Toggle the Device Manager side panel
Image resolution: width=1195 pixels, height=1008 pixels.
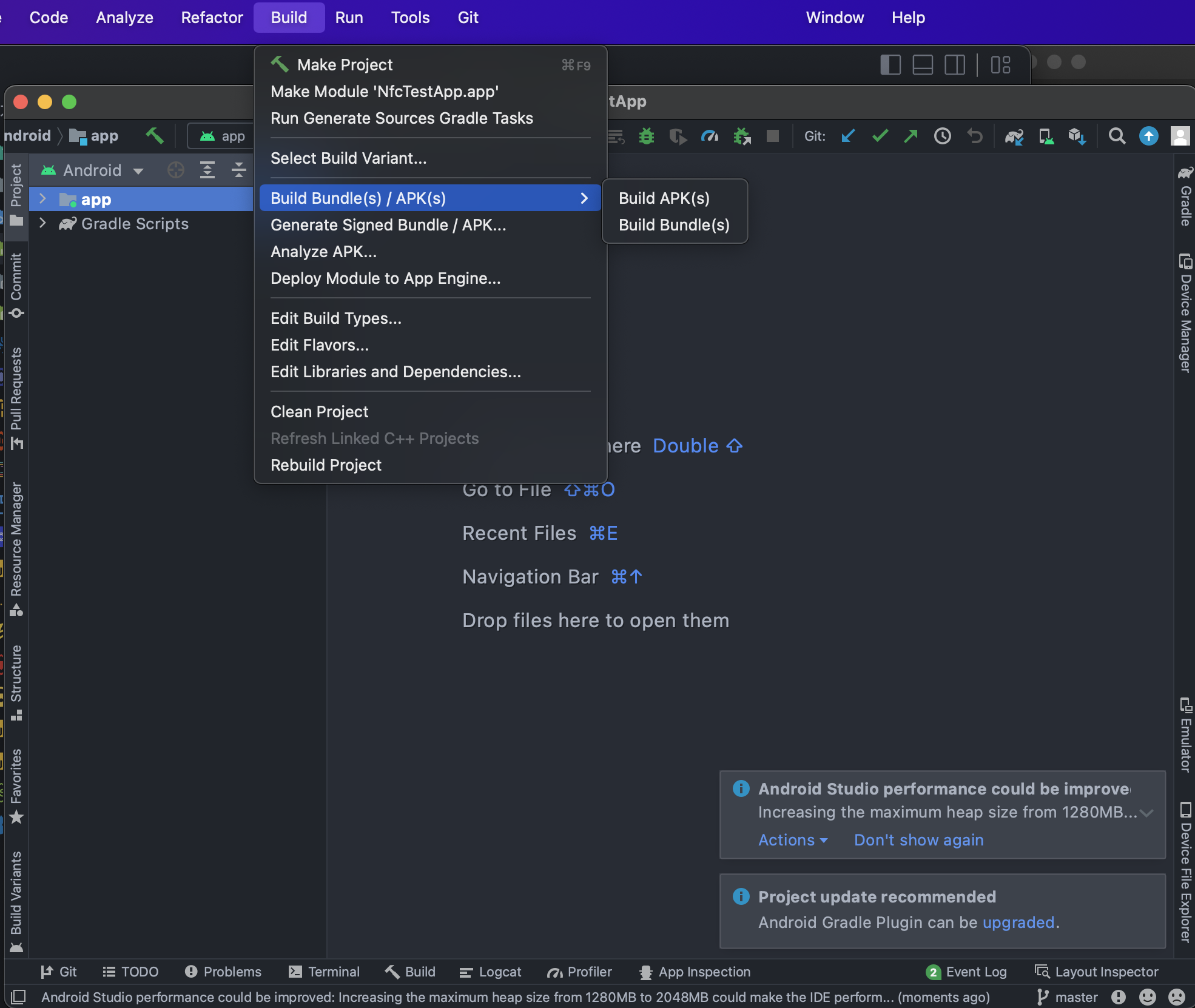1185,314
